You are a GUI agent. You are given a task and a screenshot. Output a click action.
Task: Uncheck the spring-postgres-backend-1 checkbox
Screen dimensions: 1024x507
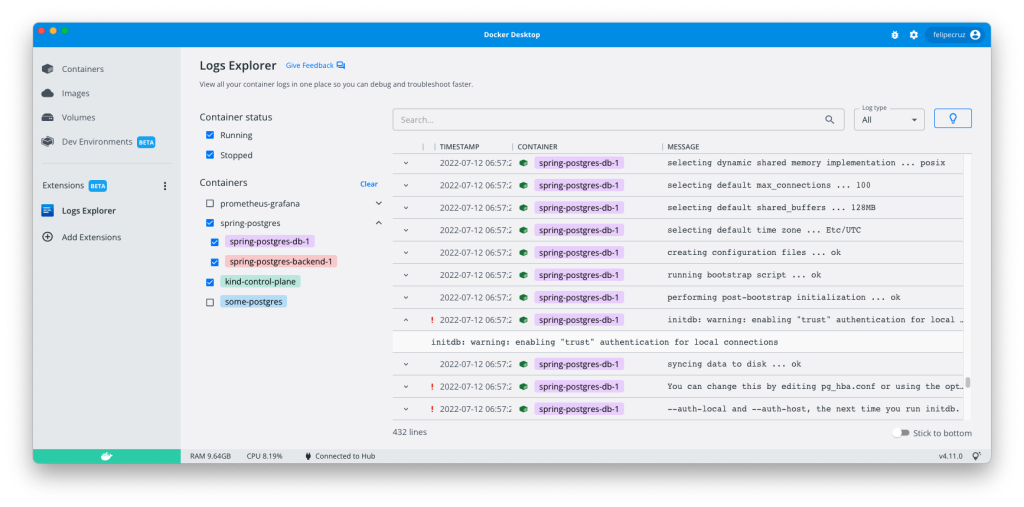(x=214, y=262)
